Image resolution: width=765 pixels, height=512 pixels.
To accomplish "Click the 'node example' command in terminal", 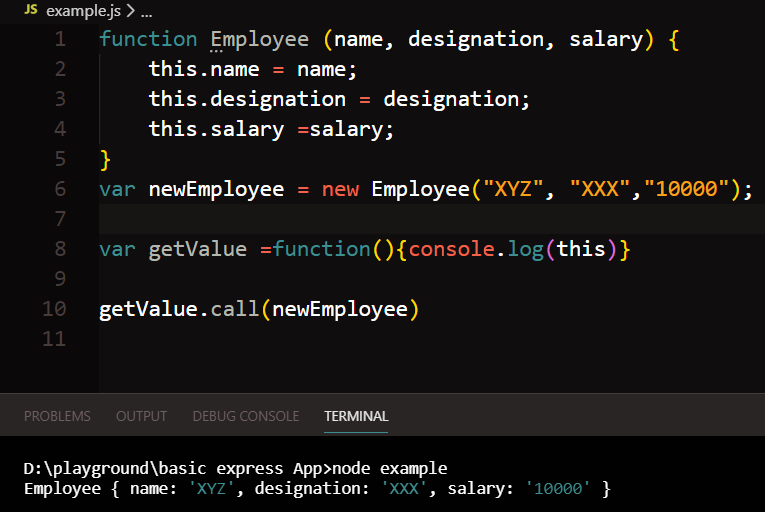I will [389, 469].
